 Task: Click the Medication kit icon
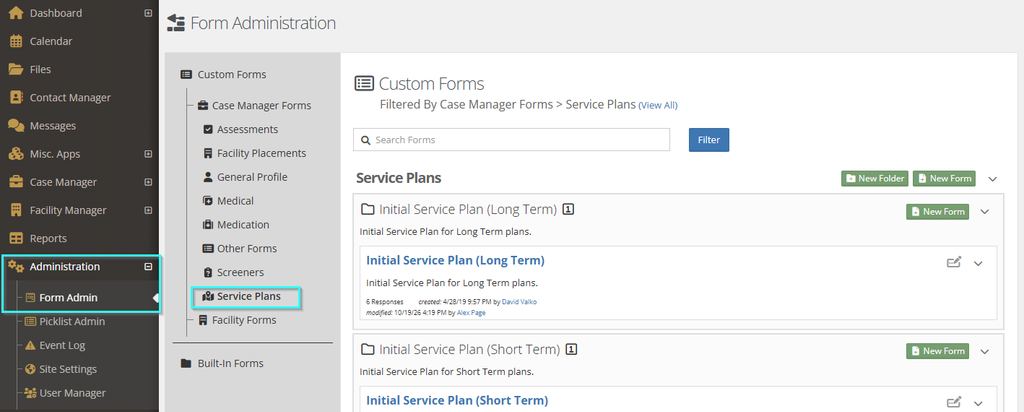(x=208, y=225)
